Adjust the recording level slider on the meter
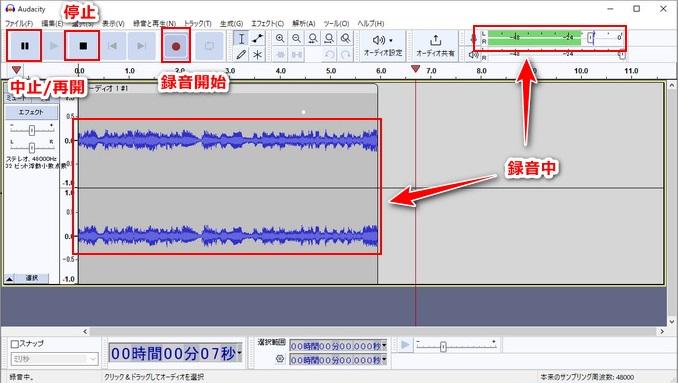Screen dimensions: 678x383 tap(592, 38)
